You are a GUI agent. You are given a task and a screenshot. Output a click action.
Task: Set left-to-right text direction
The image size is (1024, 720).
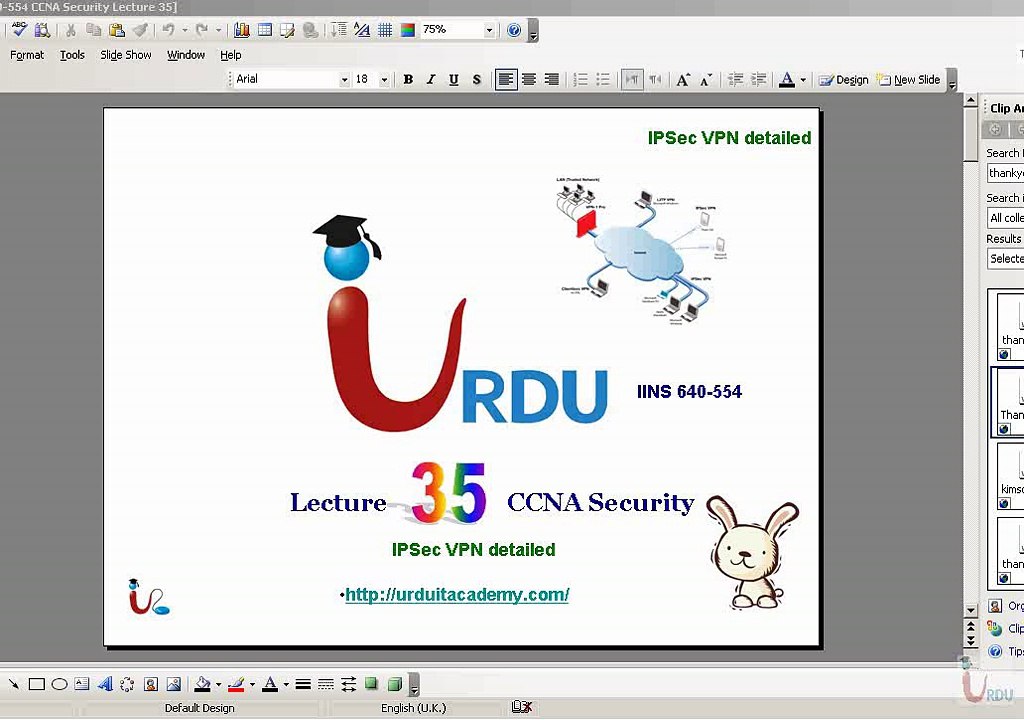tap(632, 80)
